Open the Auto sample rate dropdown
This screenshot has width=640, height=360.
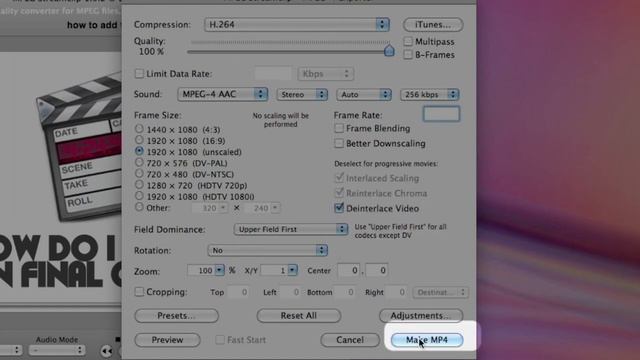(364, 94)
